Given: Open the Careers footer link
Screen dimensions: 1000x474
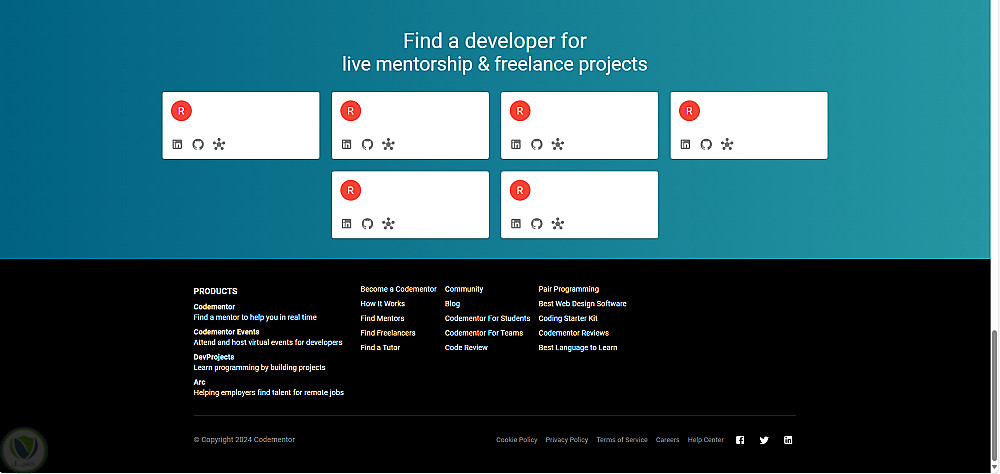Looking at the screenshot, I should [667, 440].
